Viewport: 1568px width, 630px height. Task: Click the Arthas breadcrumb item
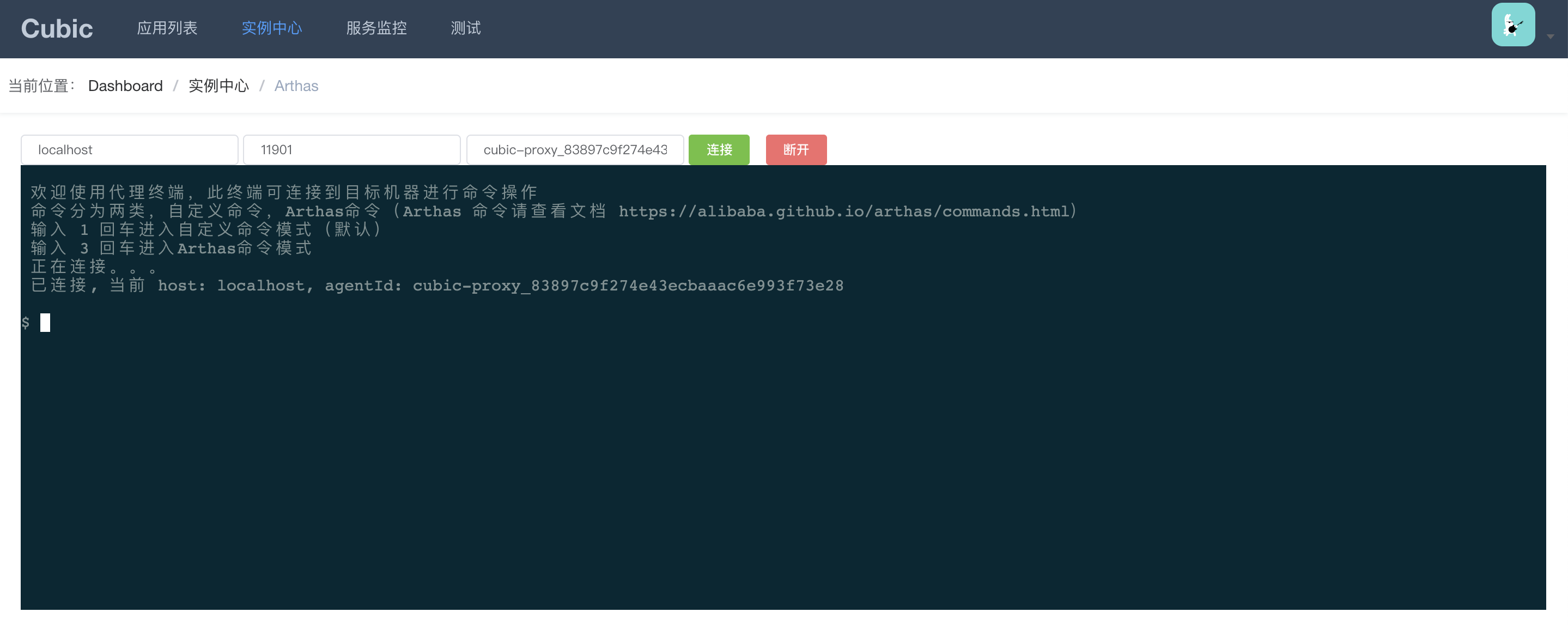296,86
